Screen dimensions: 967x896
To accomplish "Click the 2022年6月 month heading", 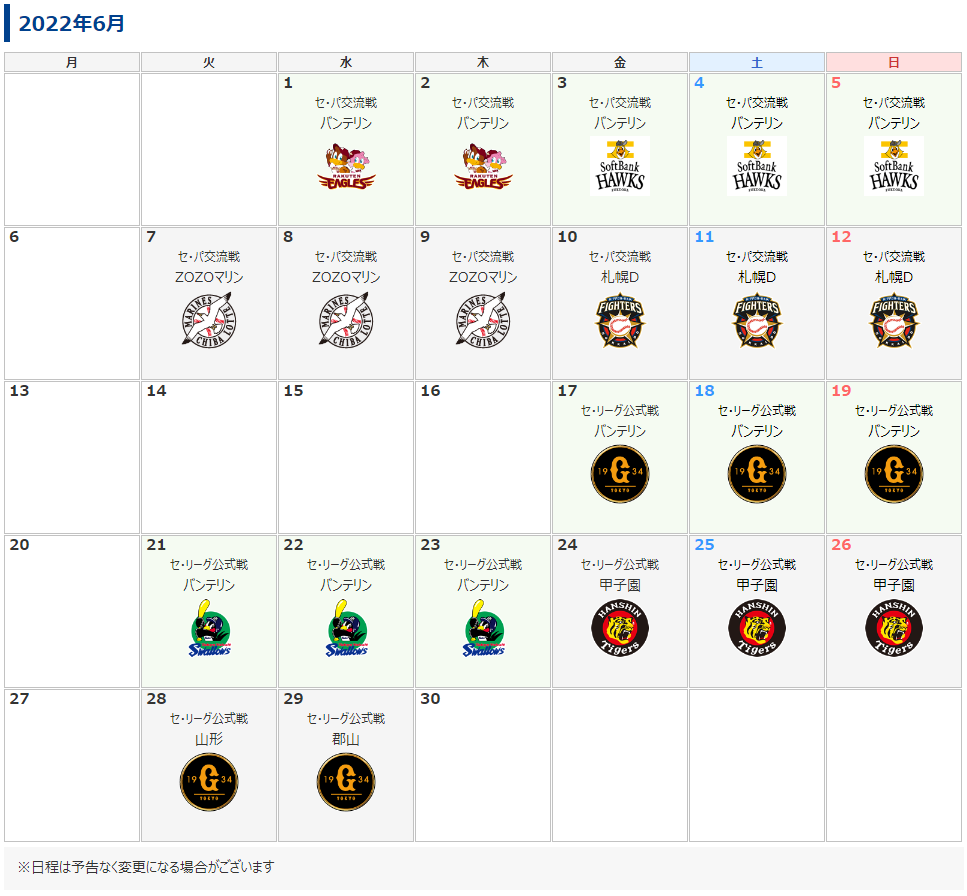I will [72, 23].
